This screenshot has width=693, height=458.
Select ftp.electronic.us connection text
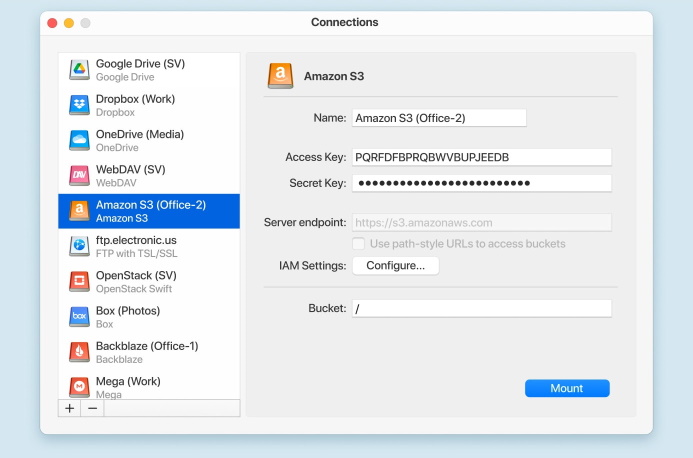136,240
